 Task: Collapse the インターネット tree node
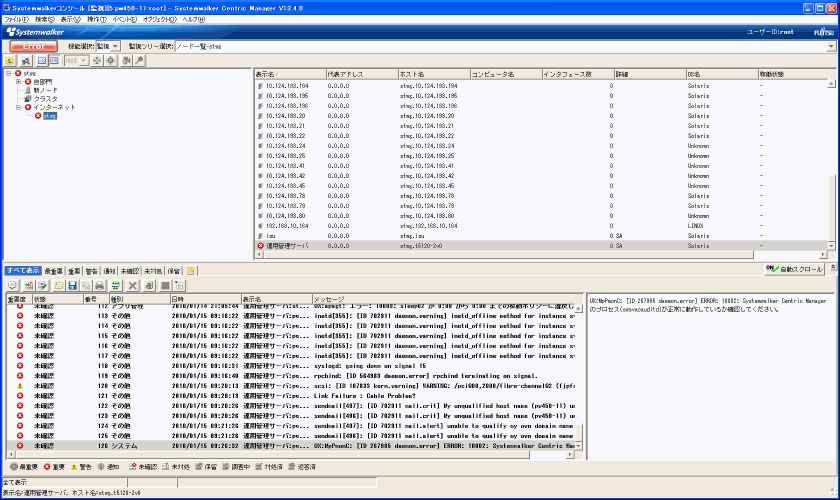19,107
